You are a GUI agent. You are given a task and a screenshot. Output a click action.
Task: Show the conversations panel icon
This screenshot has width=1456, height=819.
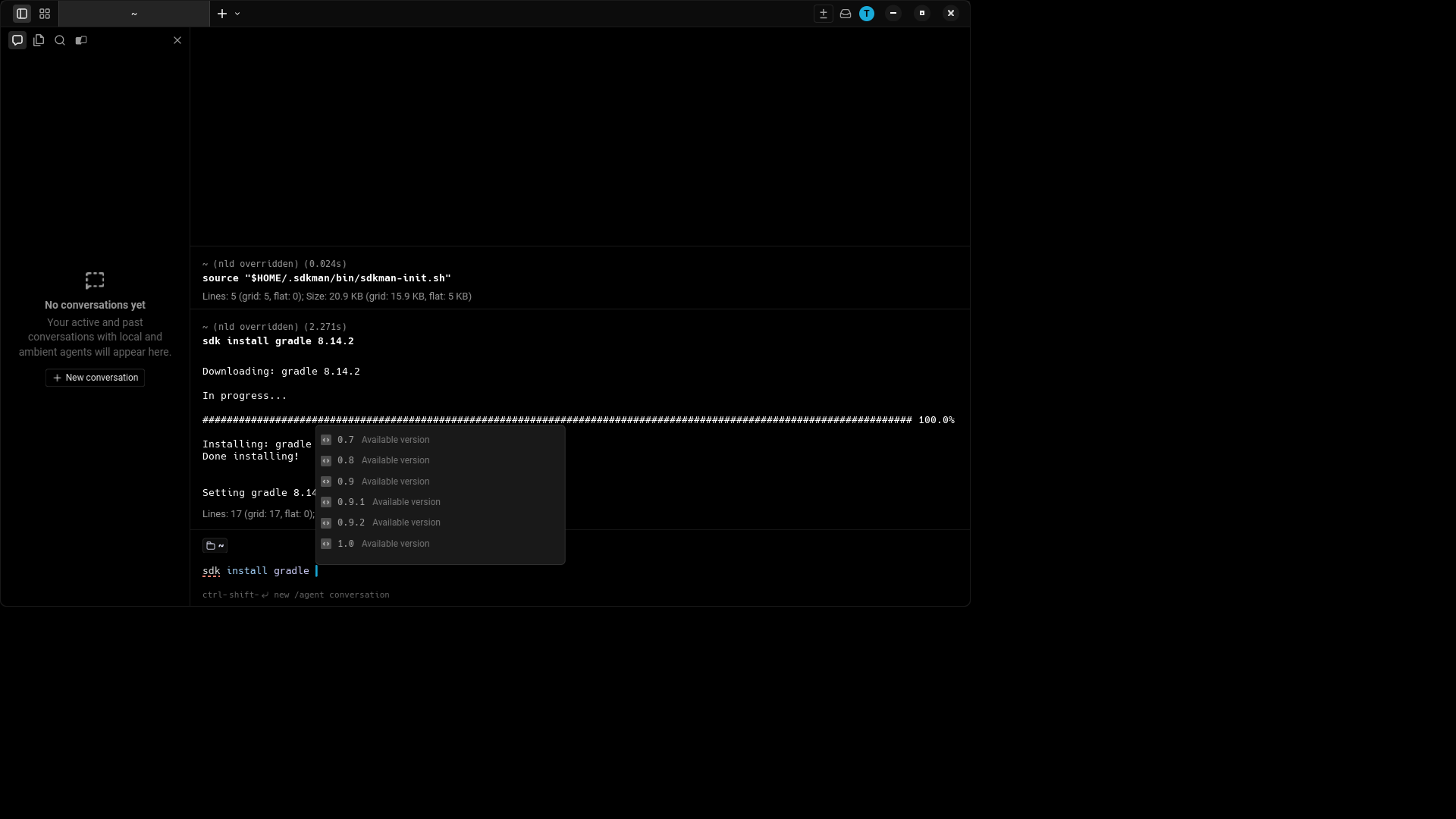point(17,40)
